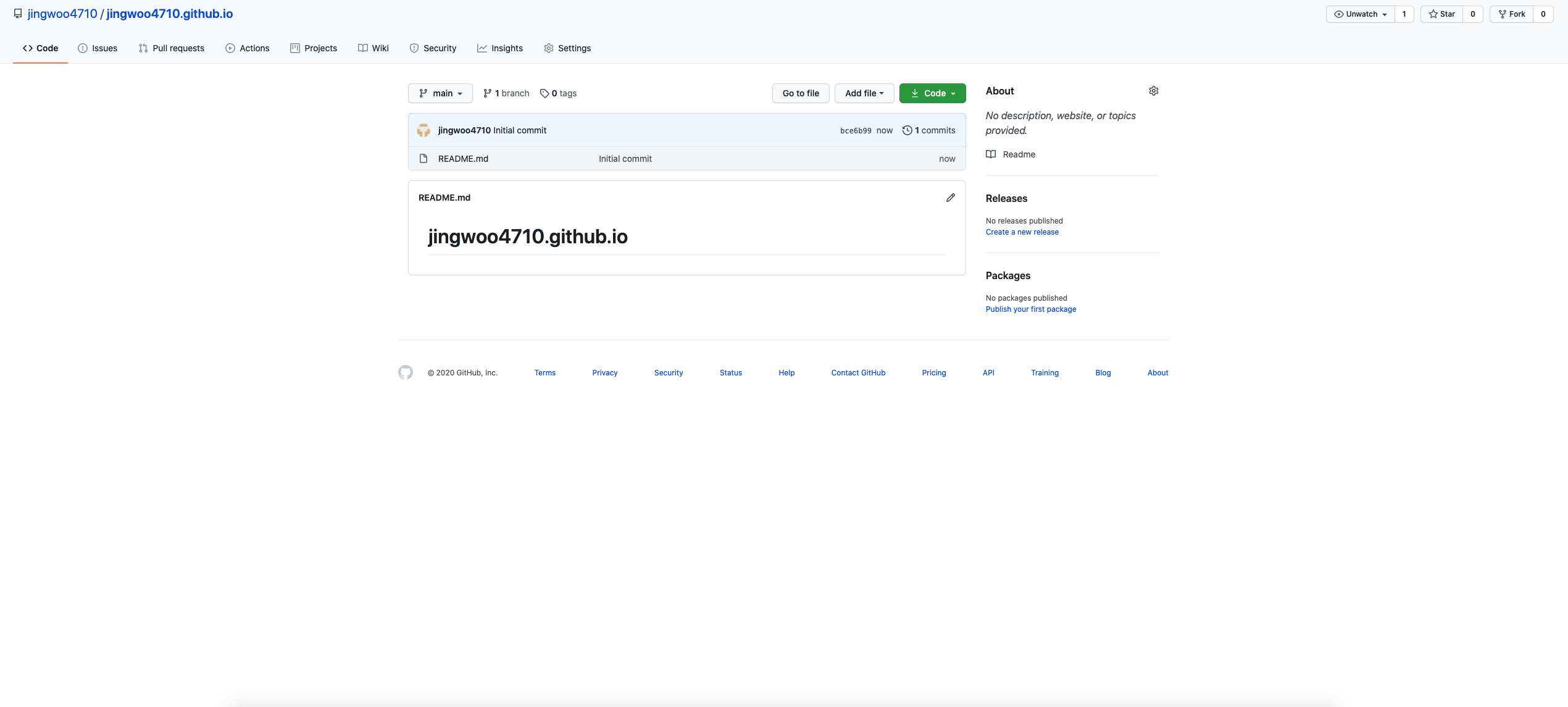Open the About settings gear icon

click(x=1153, y=91)
